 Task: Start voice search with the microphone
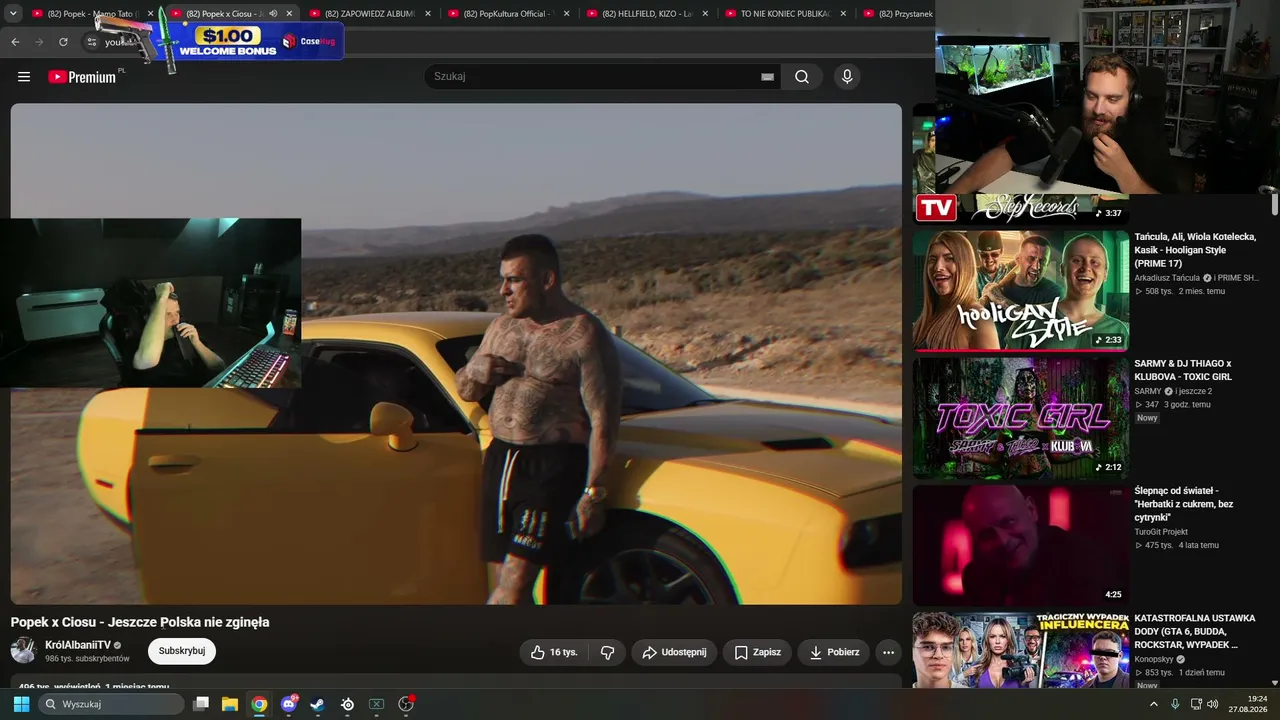point(847,77)
